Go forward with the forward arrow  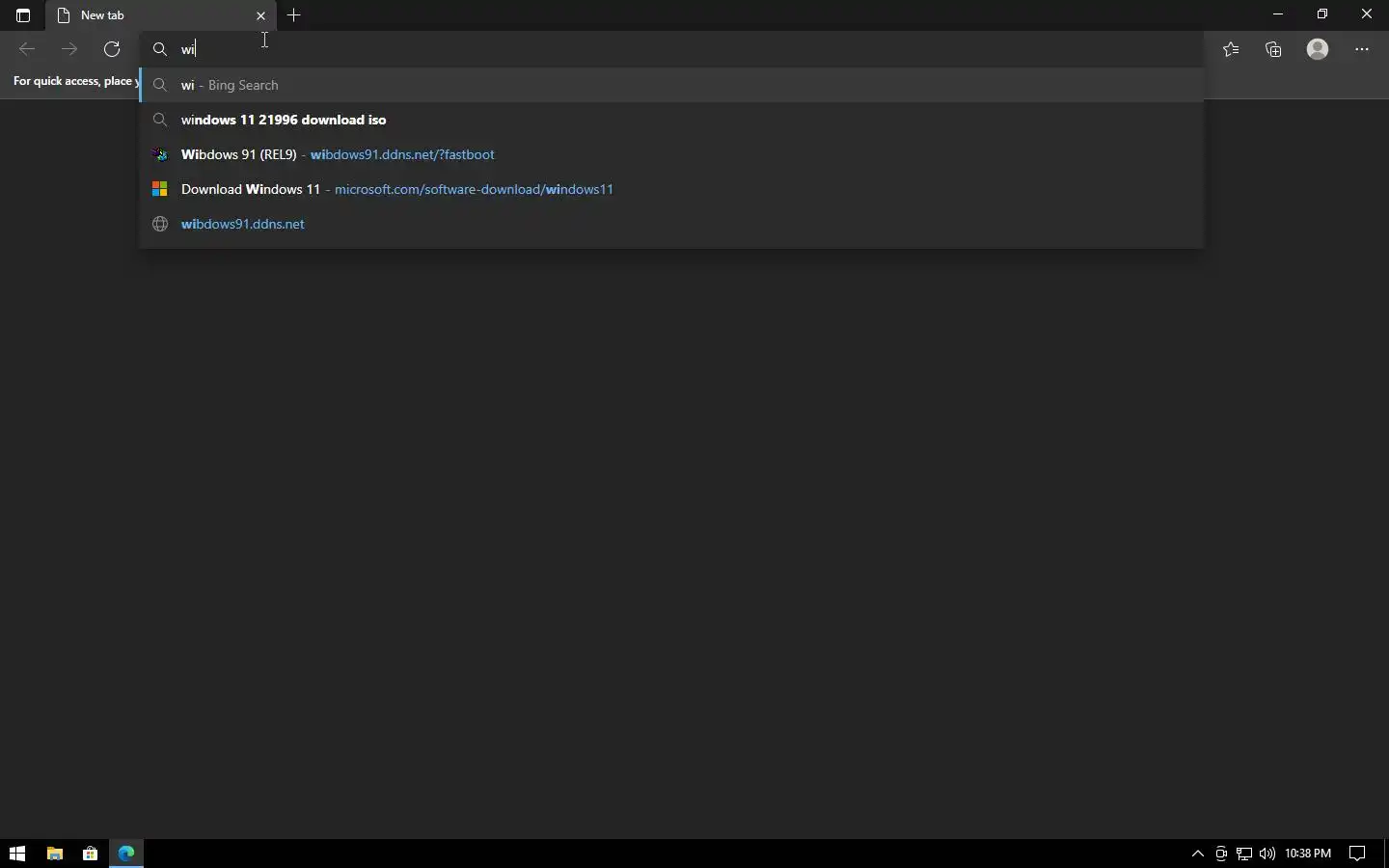[x=69, y=49]
